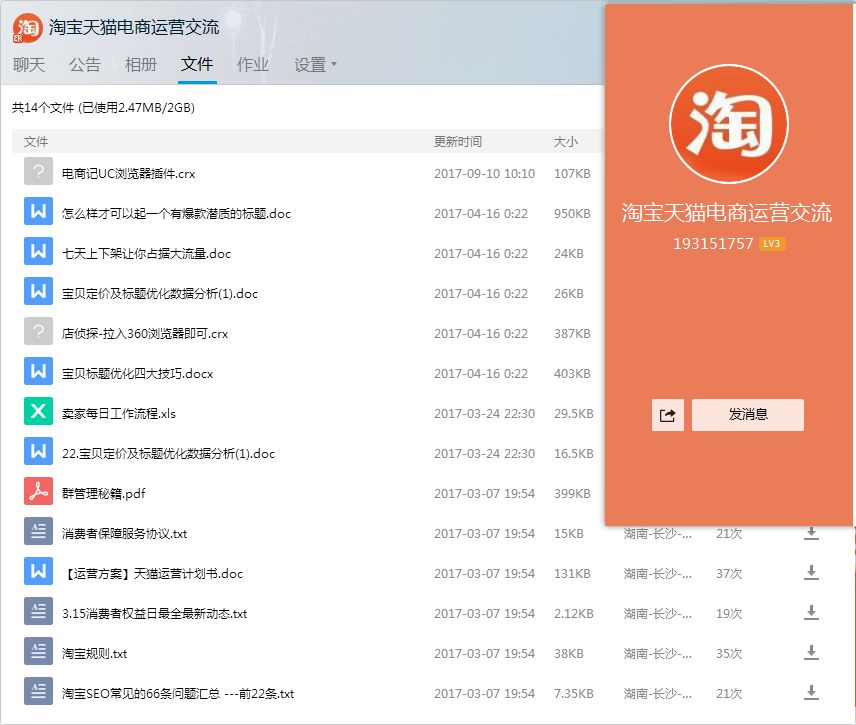The image size is (856, 725).
Task: Click Word icon for 22.宝贝定价及标题优化数据分析(1).doc
Action: (x=38, y=451)
